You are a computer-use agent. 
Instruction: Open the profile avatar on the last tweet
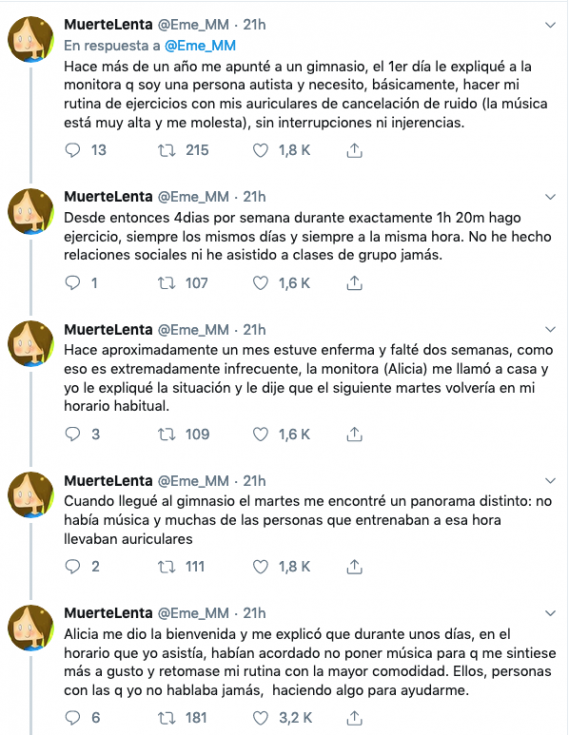[30, 628]
